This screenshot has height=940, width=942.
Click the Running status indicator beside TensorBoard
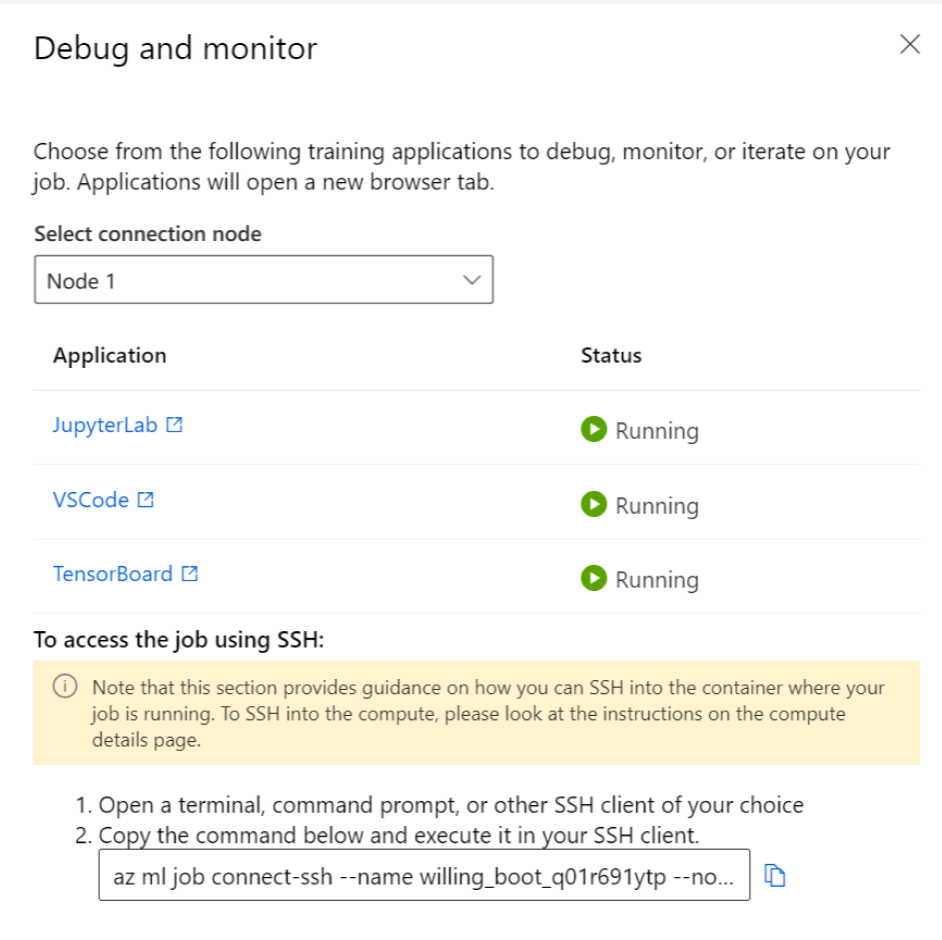pos(592,578)
